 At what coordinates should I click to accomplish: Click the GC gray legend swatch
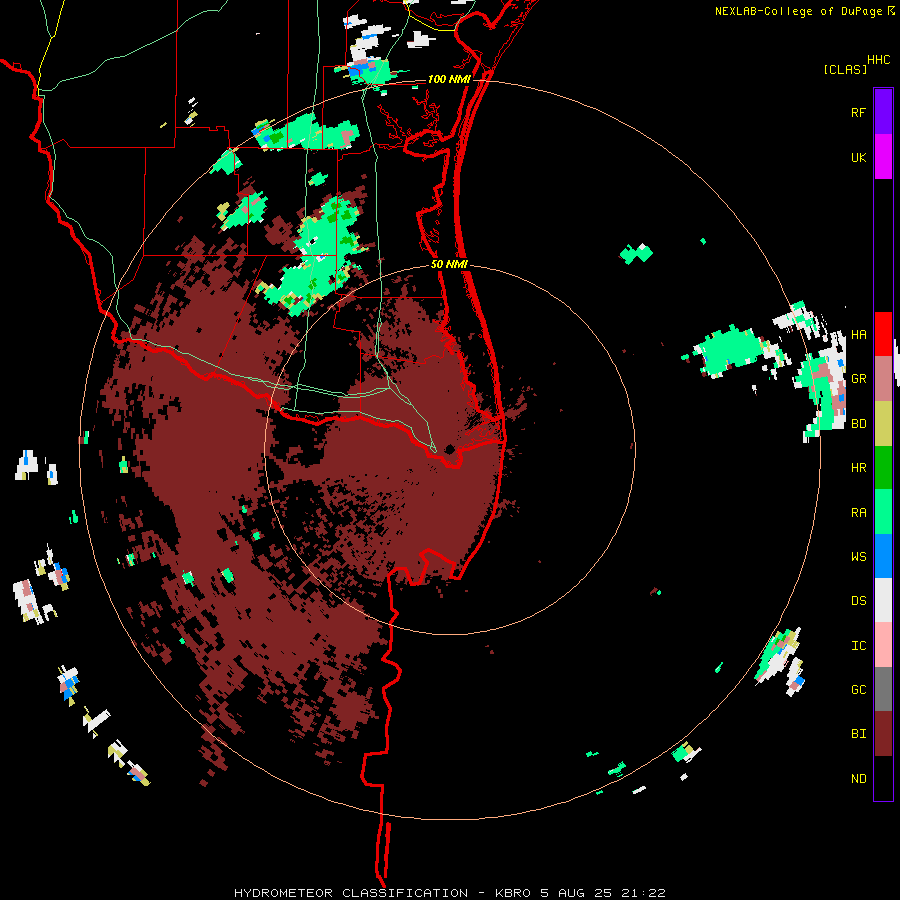[883, 689]
